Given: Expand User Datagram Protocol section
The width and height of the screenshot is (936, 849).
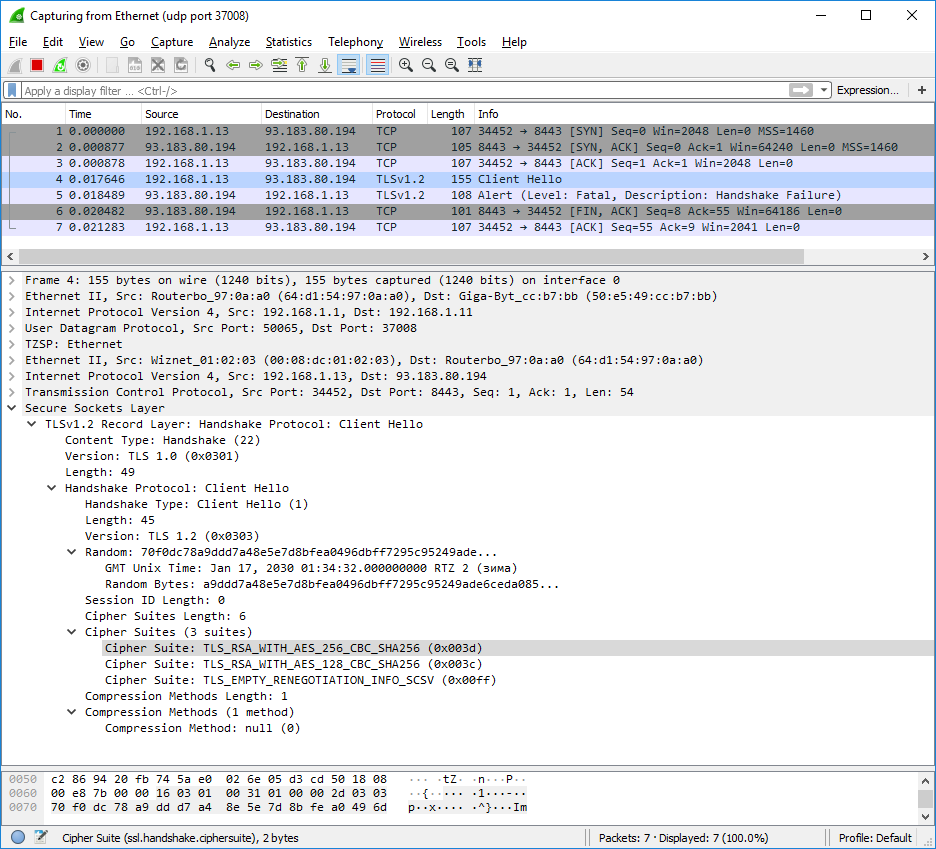Looking at the screenshot, I should coord(11,328).
